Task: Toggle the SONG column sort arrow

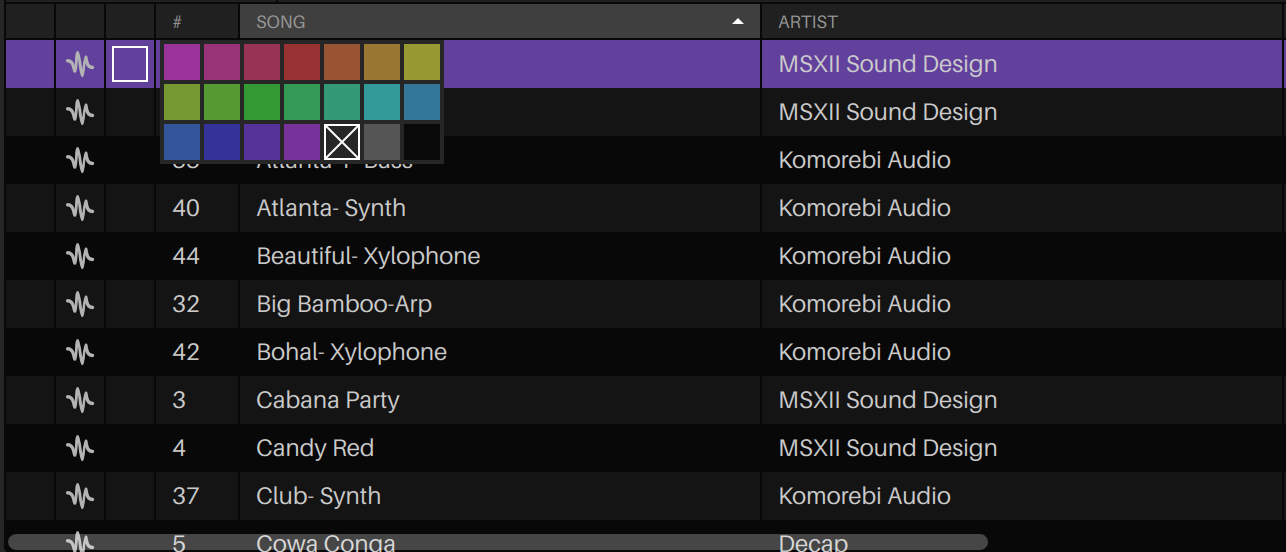Action: [x=738, y=21]
